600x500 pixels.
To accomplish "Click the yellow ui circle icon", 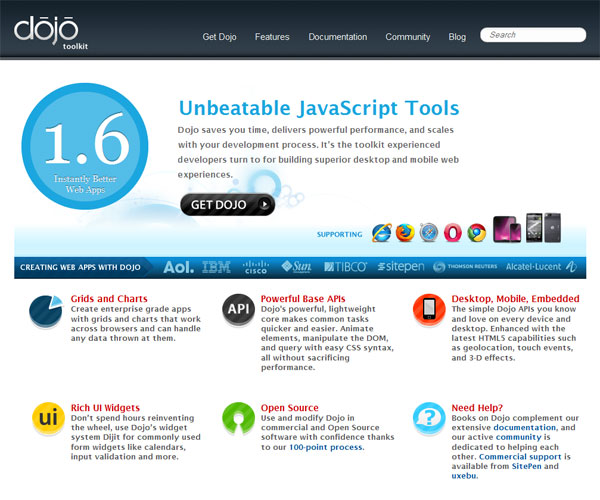I will 48,419.
